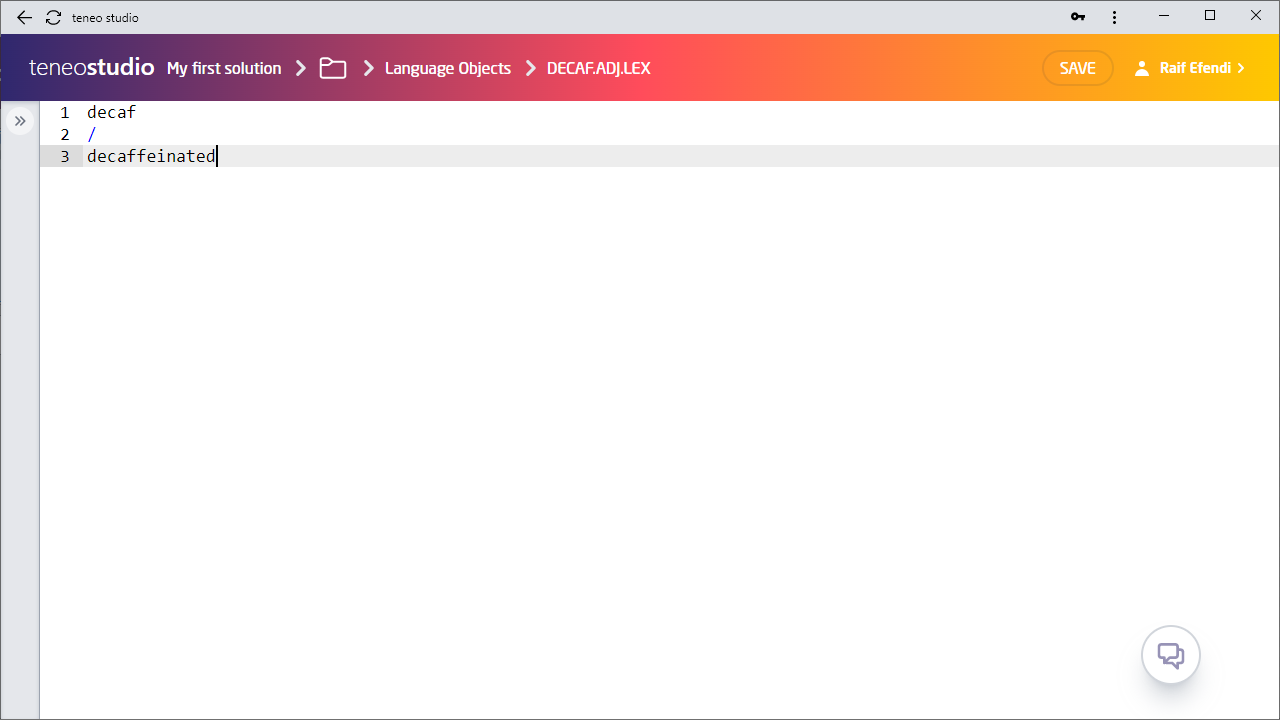This screenshot has height=720, width=1280.
Task: Click the teneostudio logo
Action: click(x=90, y=67)
